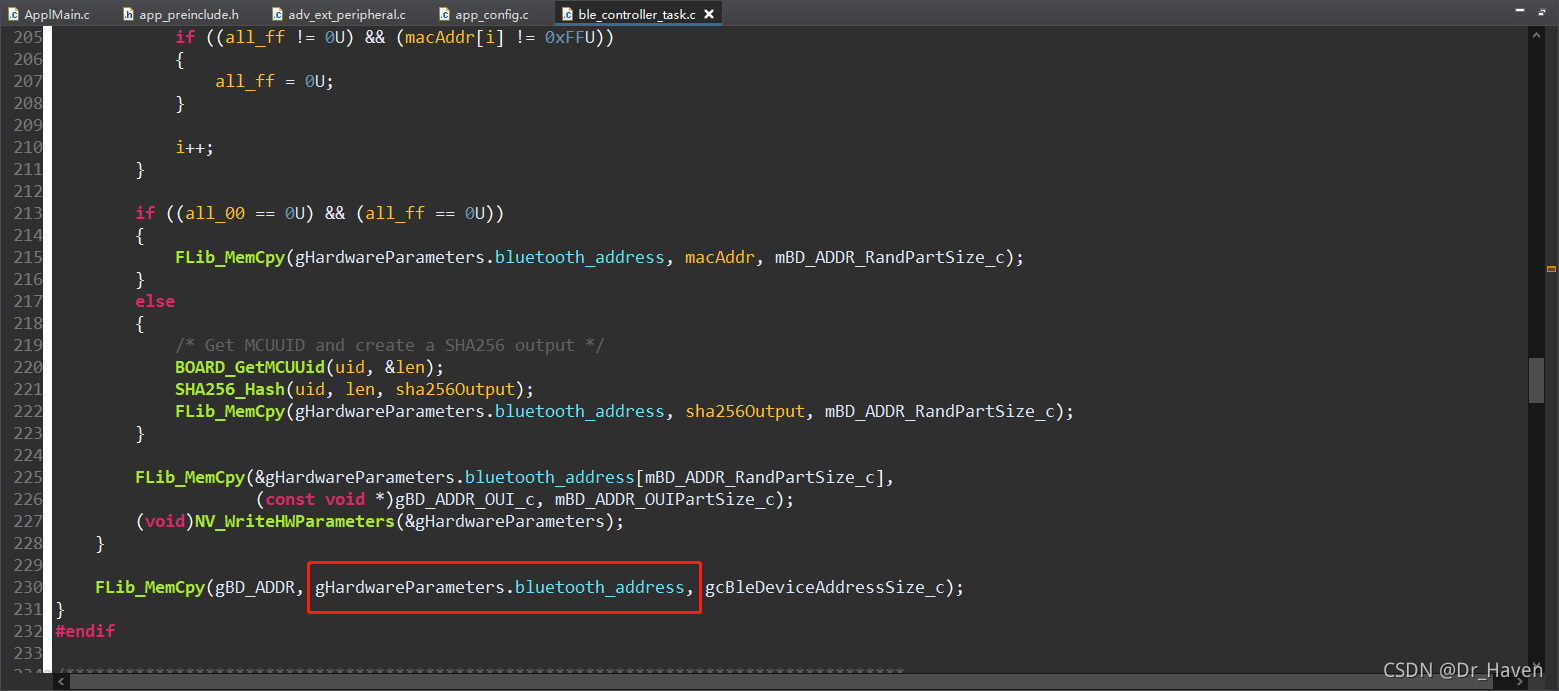This screenshot has height=691, width=1559.
Task: Click bluetooth_address field on line 230
Action: point(600,587)
